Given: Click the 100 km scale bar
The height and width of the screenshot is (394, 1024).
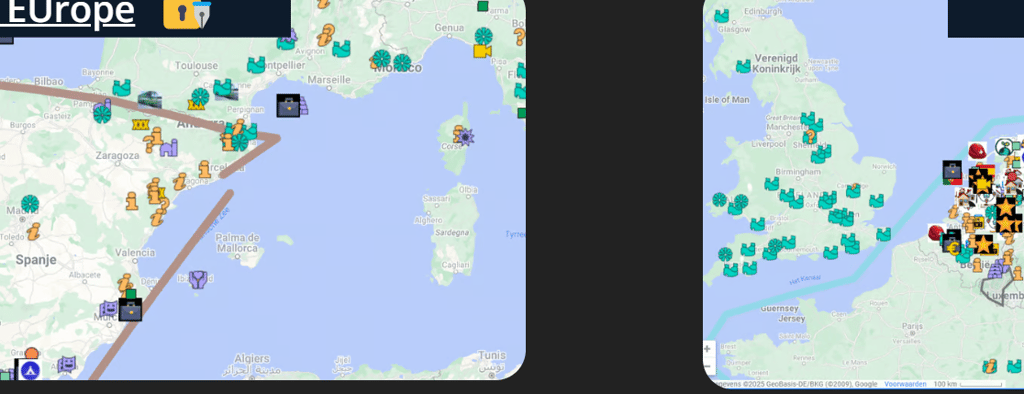Looking at the screenshot, I should pos(968,384).
